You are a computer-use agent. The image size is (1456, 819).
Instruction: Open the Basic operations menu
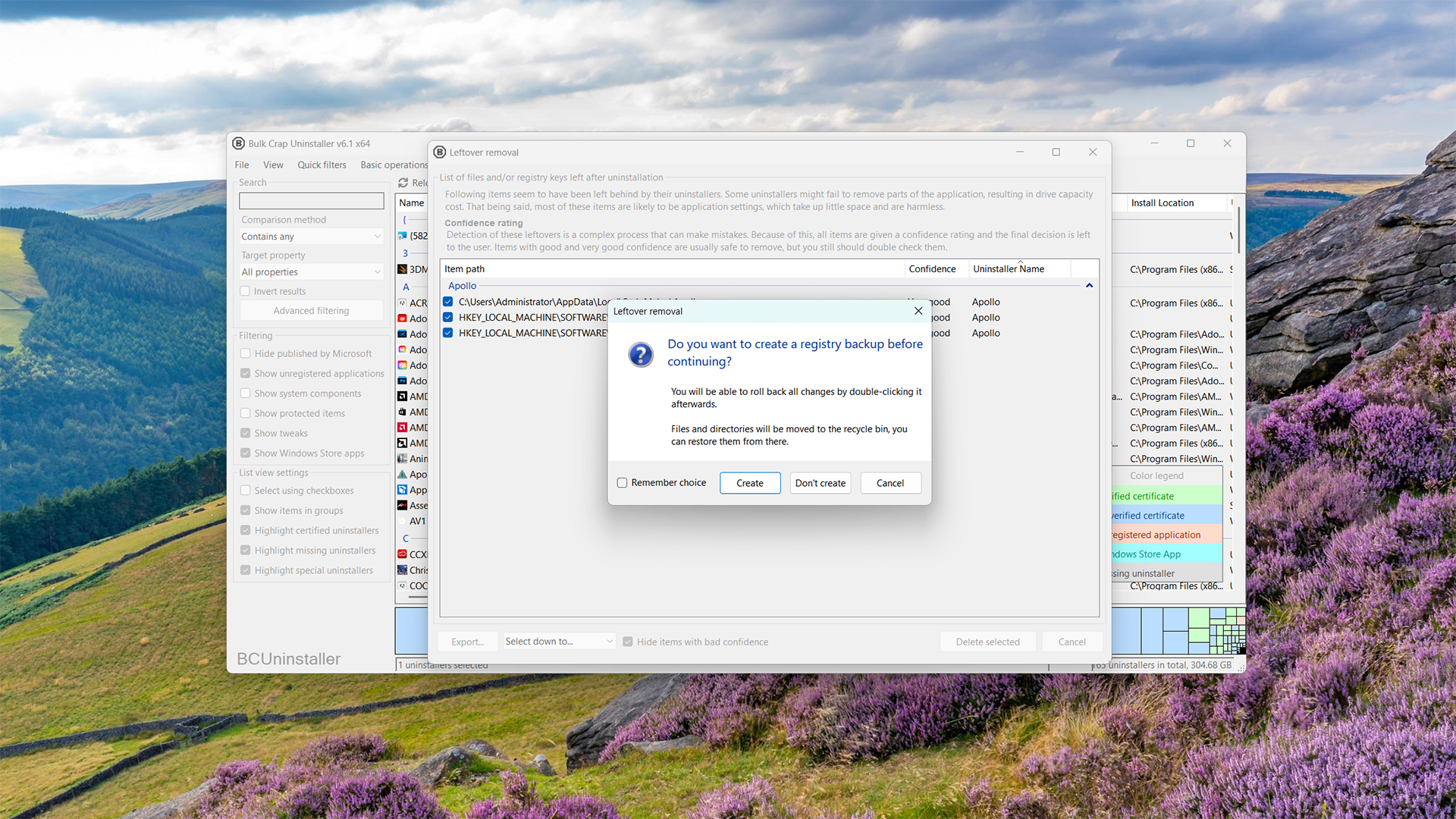[x=394, y=165]
